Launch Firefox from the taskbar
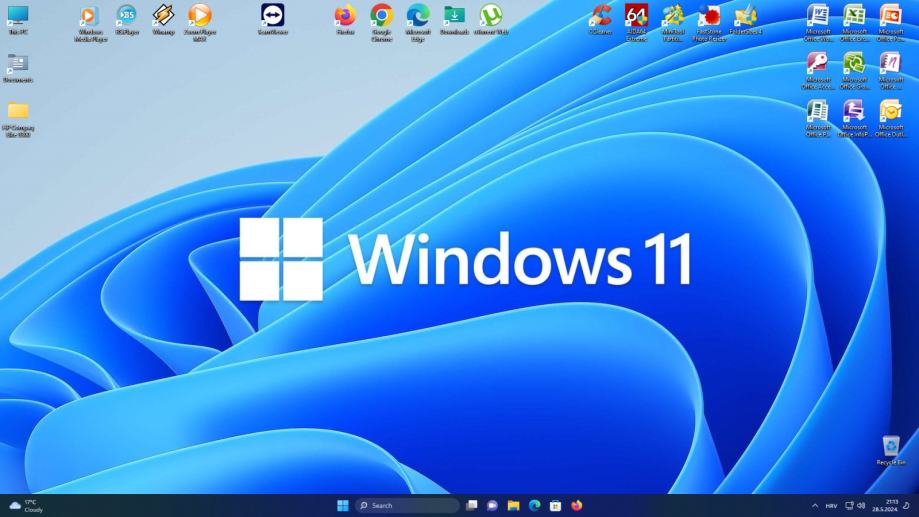The height and width of the screenshot is (517, 919). (x=577, y=505)
